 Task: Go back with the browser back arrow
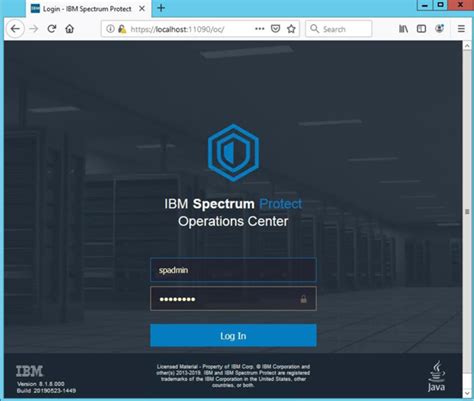[15, 29]
